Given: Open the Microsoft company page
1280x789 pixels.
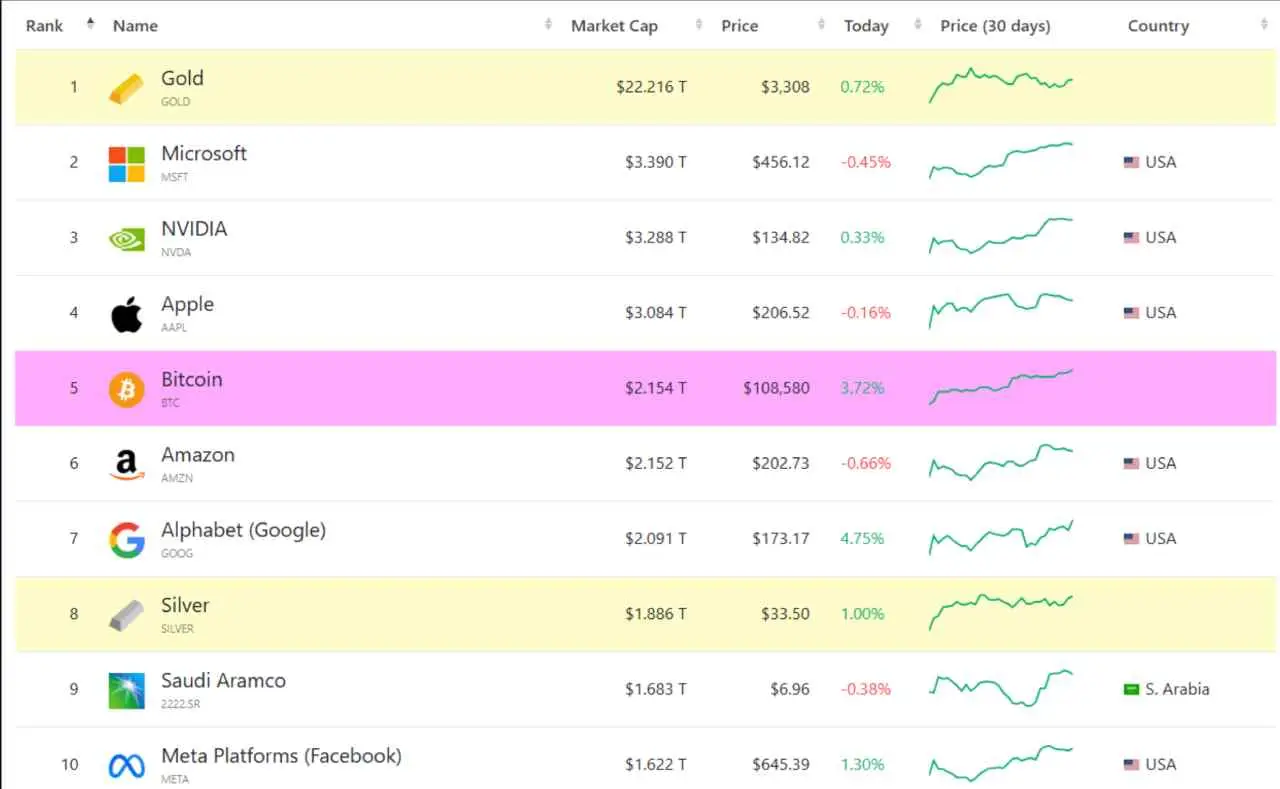Looking at the screenshot, I should [204, 153].
